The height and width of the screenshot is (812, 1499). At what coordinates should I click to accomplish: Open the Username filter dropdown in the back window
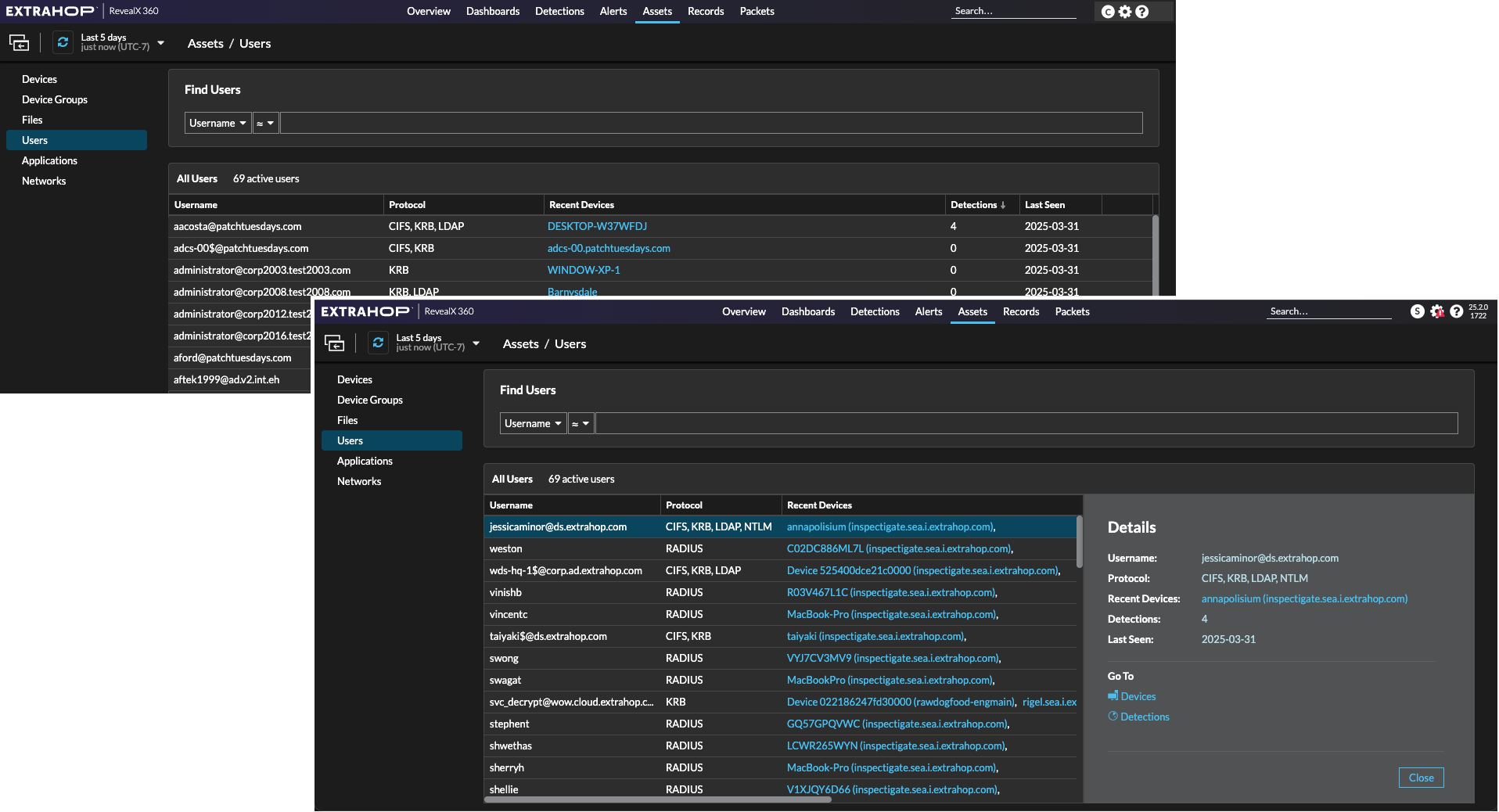(x=217, y=123)
